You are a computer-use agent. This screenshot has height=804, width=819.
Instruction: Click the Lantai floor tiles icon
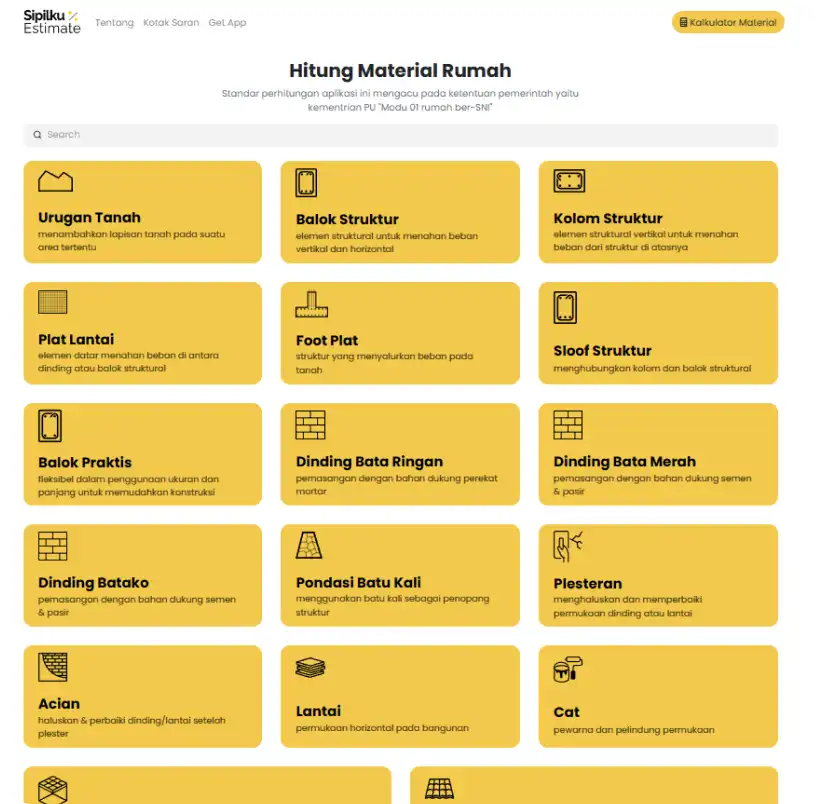310,667
